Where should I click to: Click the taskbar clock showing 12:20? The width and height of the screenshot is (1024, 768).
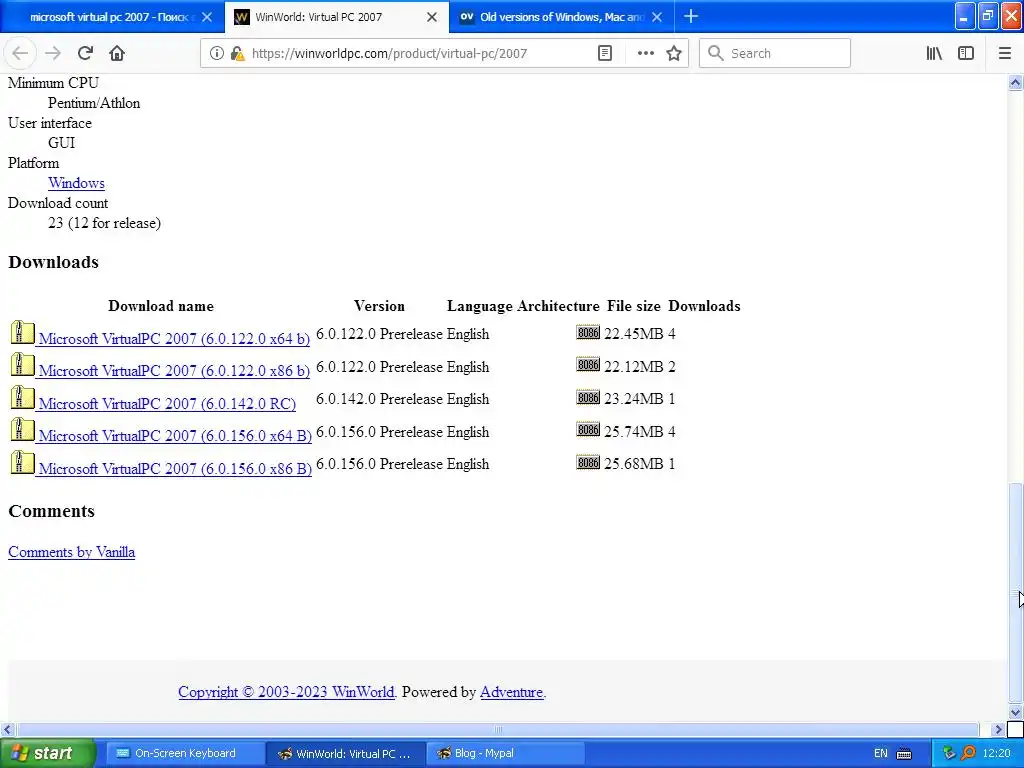click(x=996, y=753)
